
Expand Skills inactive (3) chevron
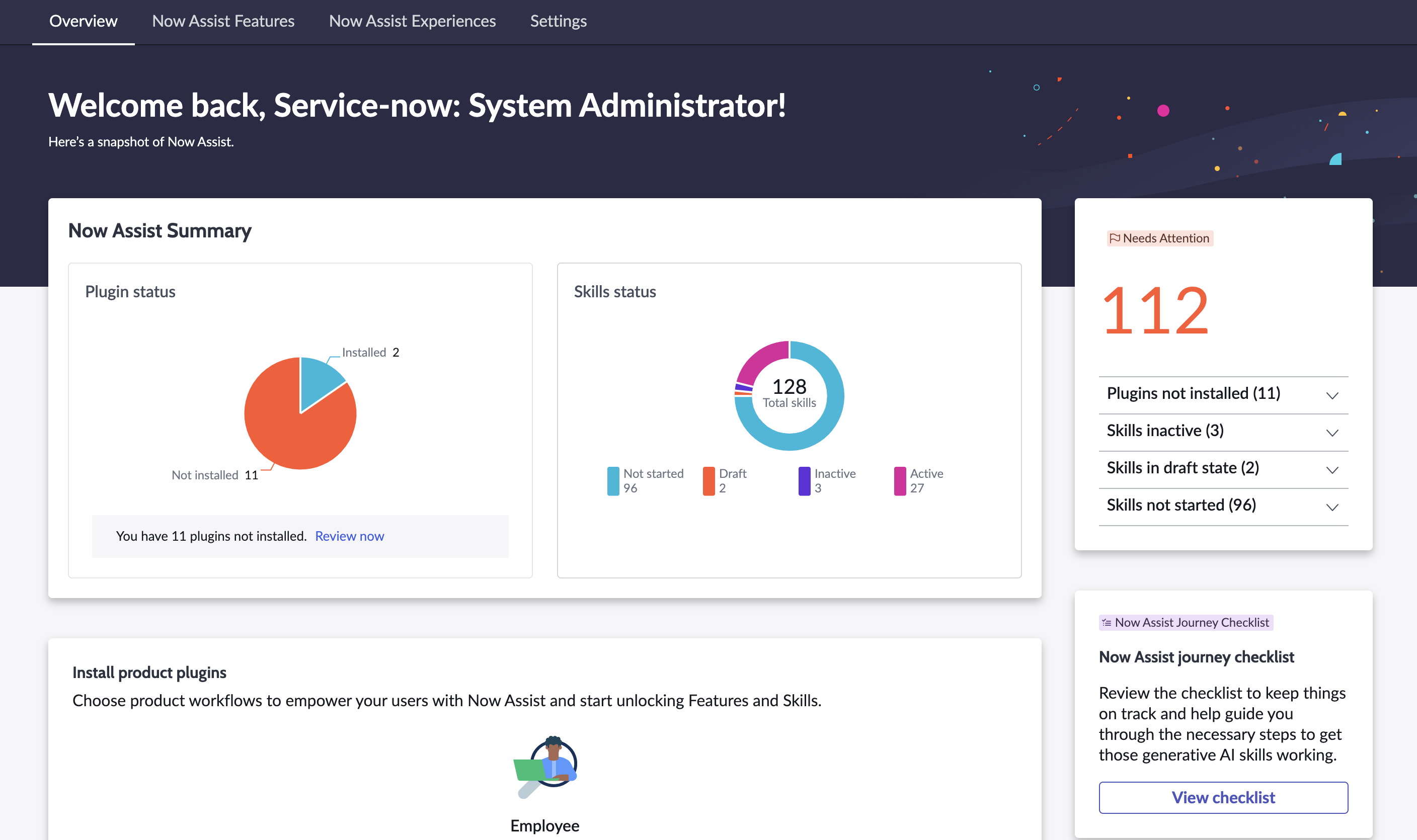click(1332, 433)
